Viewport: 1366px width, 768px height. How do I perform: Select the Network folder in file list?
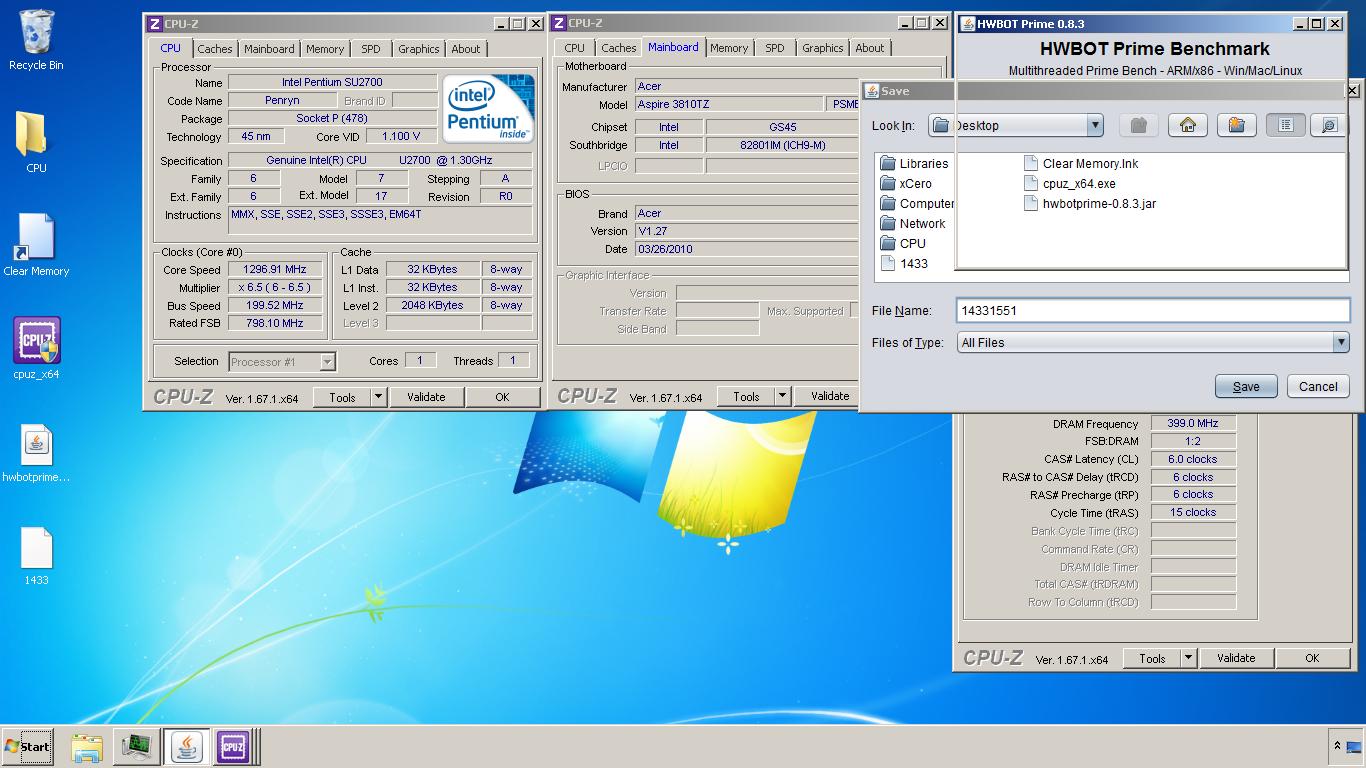913,223
